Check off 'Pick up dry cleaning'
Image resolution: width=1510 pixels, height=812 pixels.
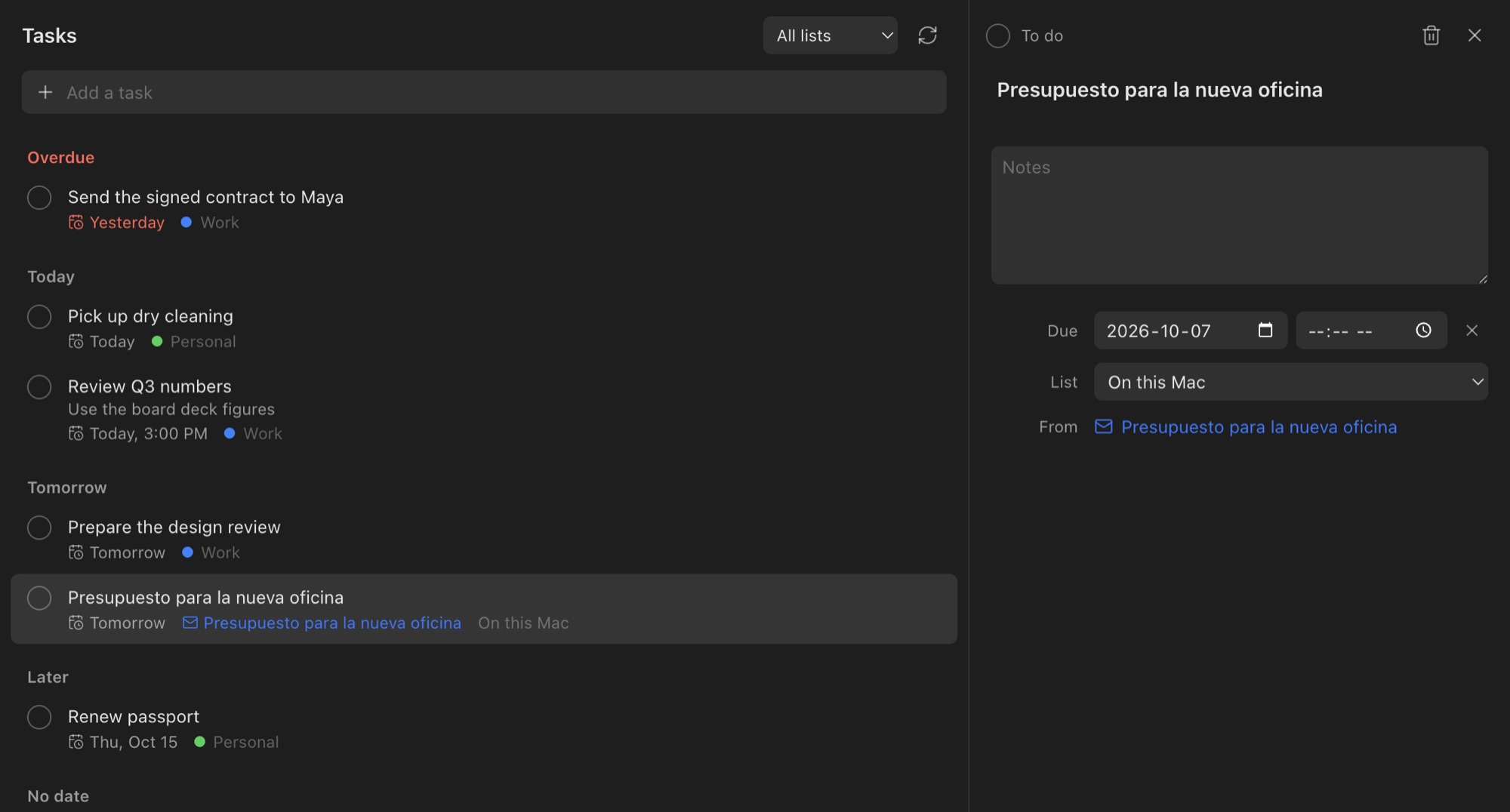[x=39, y=317]
